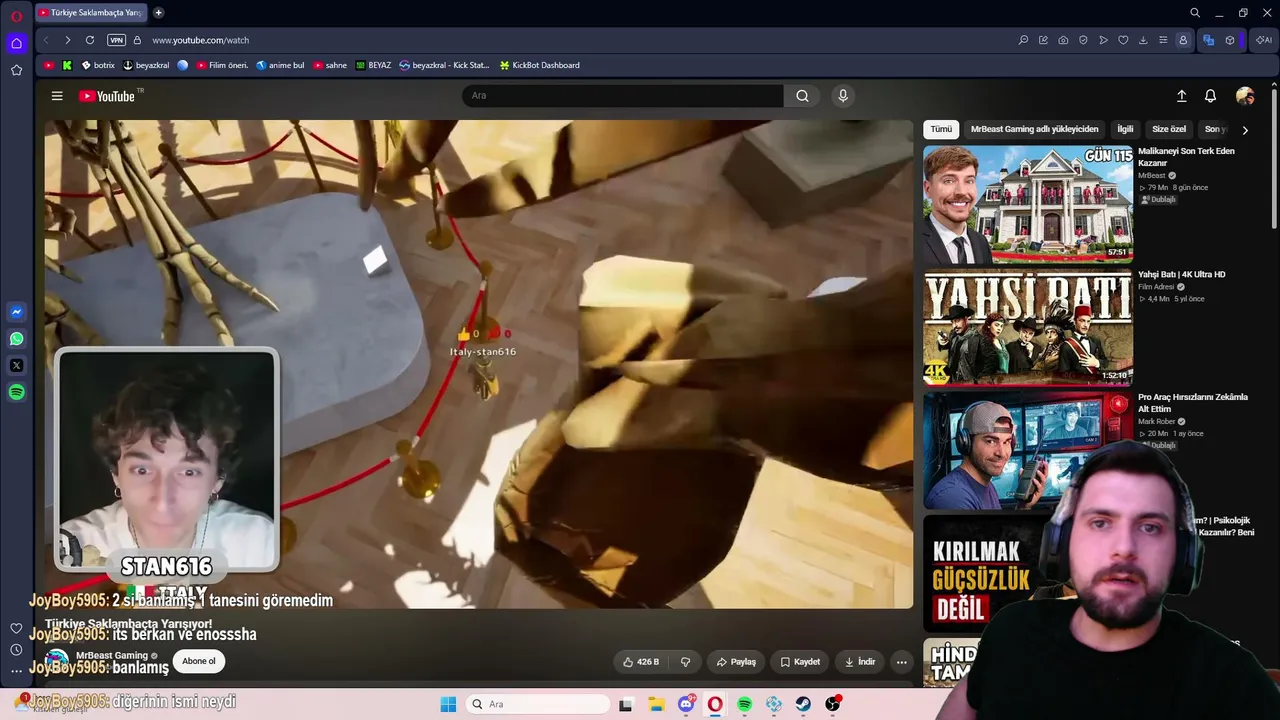The height and width of the screenshot is (720, 1280).
Task: Select the Tümü filter chip
Action: click(x=941, y=129)
